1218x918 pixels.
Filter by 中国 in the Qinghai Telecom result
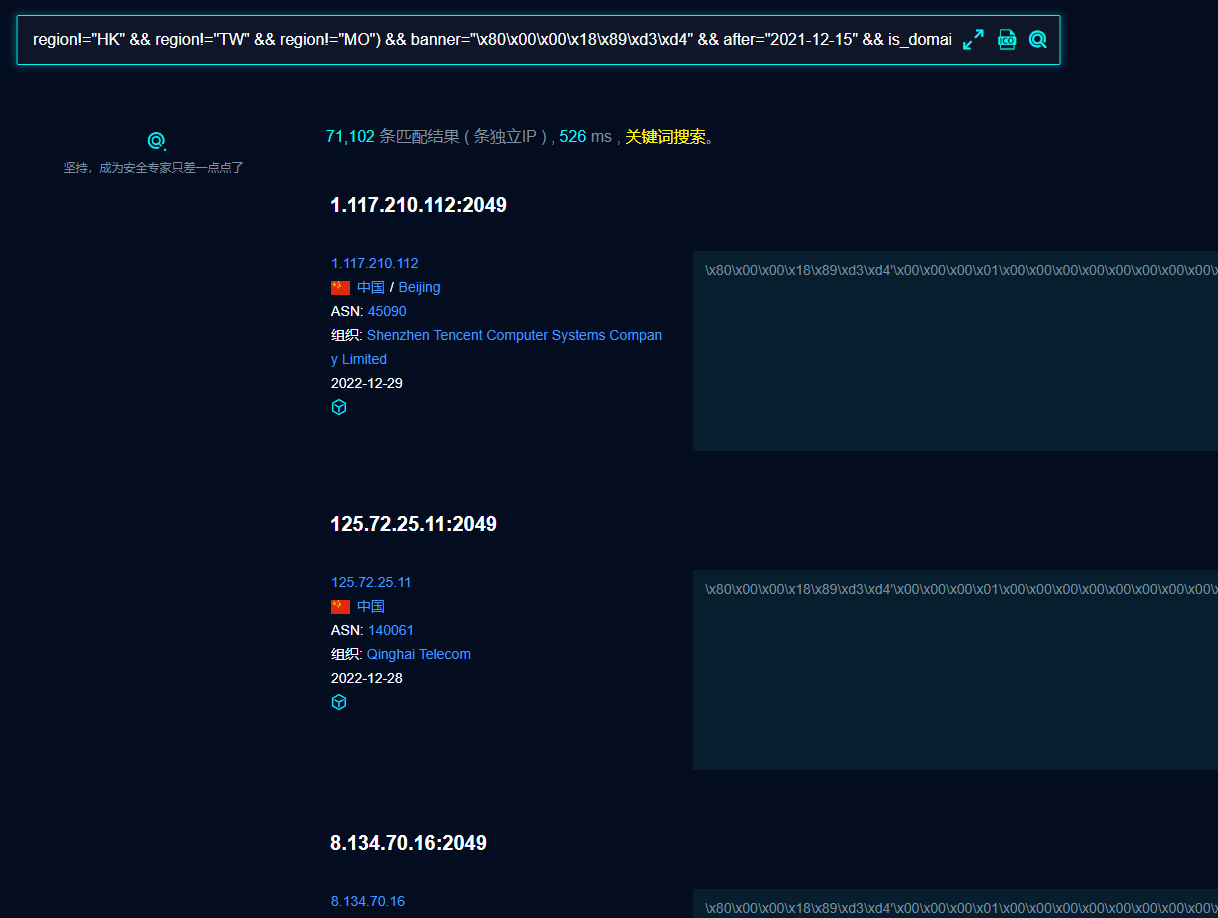(x=371, y=606)
